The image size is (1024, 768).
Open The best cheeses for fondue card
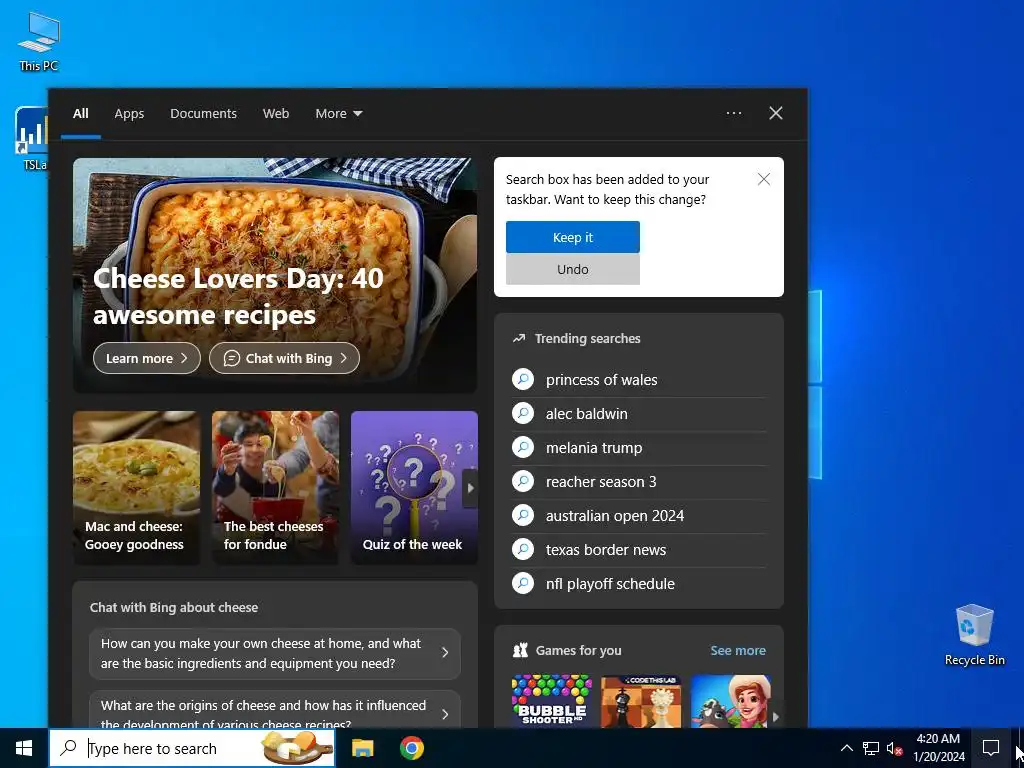(x=275, y=488)
